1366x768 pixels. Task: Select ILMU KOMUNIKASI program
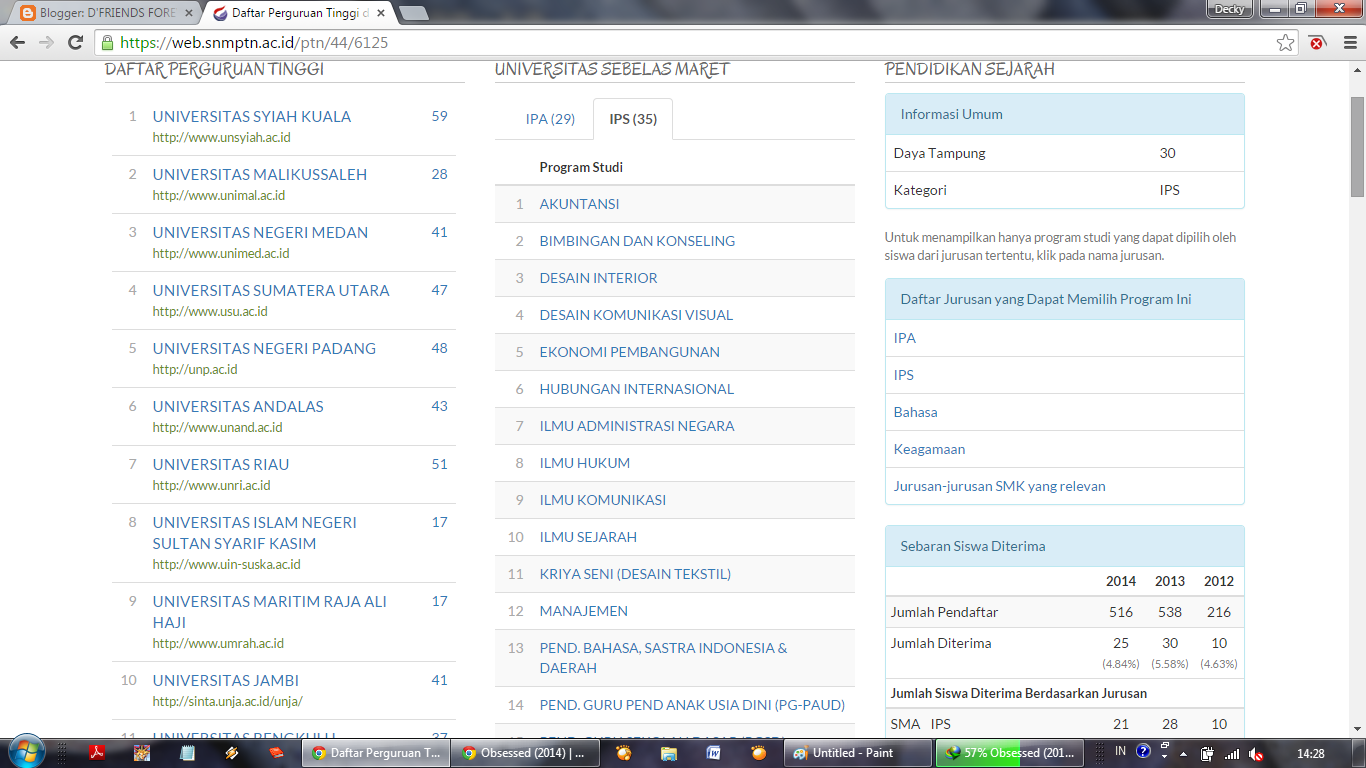[603, 500]
